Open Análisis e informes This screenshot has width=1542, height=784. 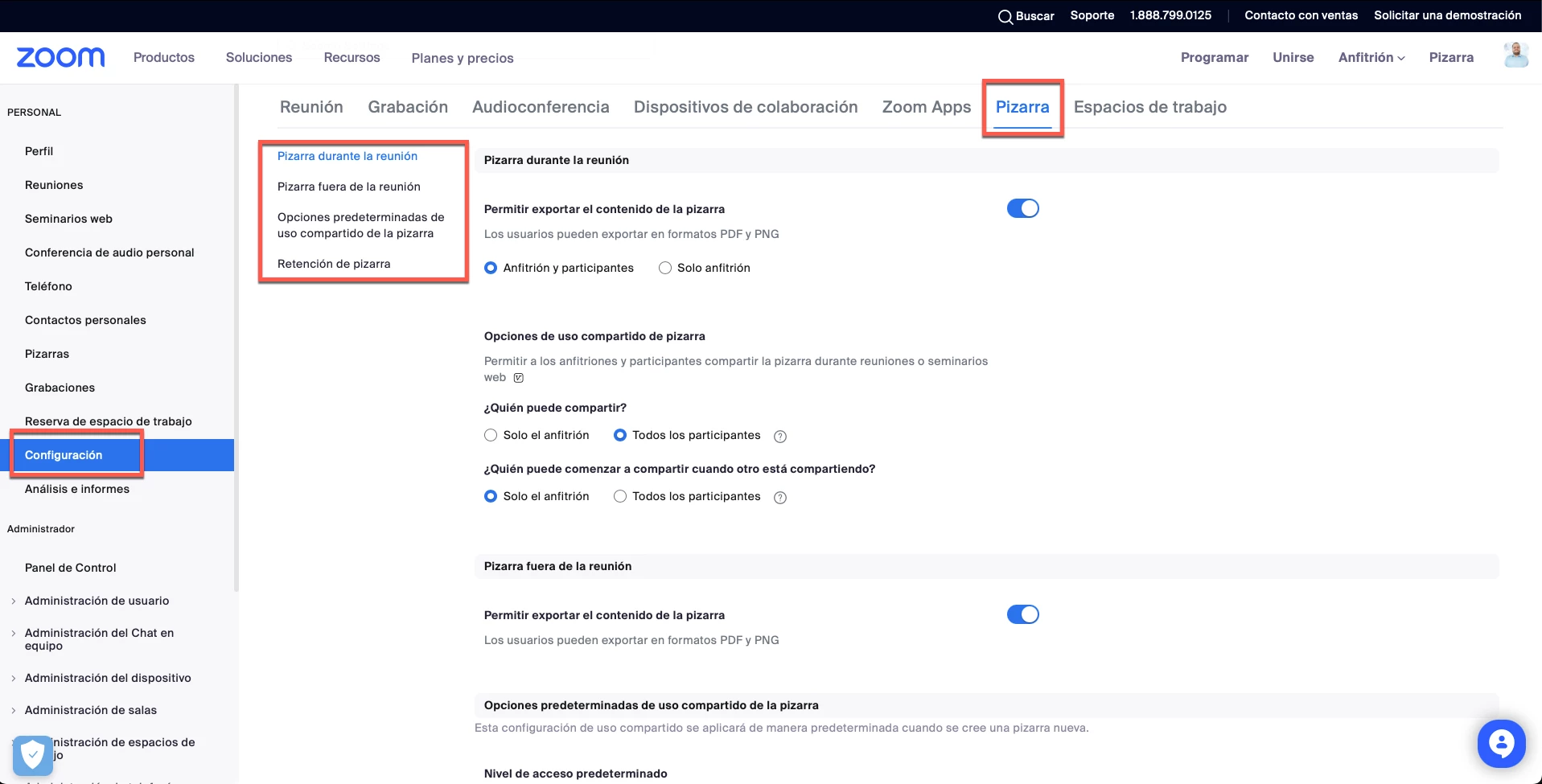click(77, 489)
